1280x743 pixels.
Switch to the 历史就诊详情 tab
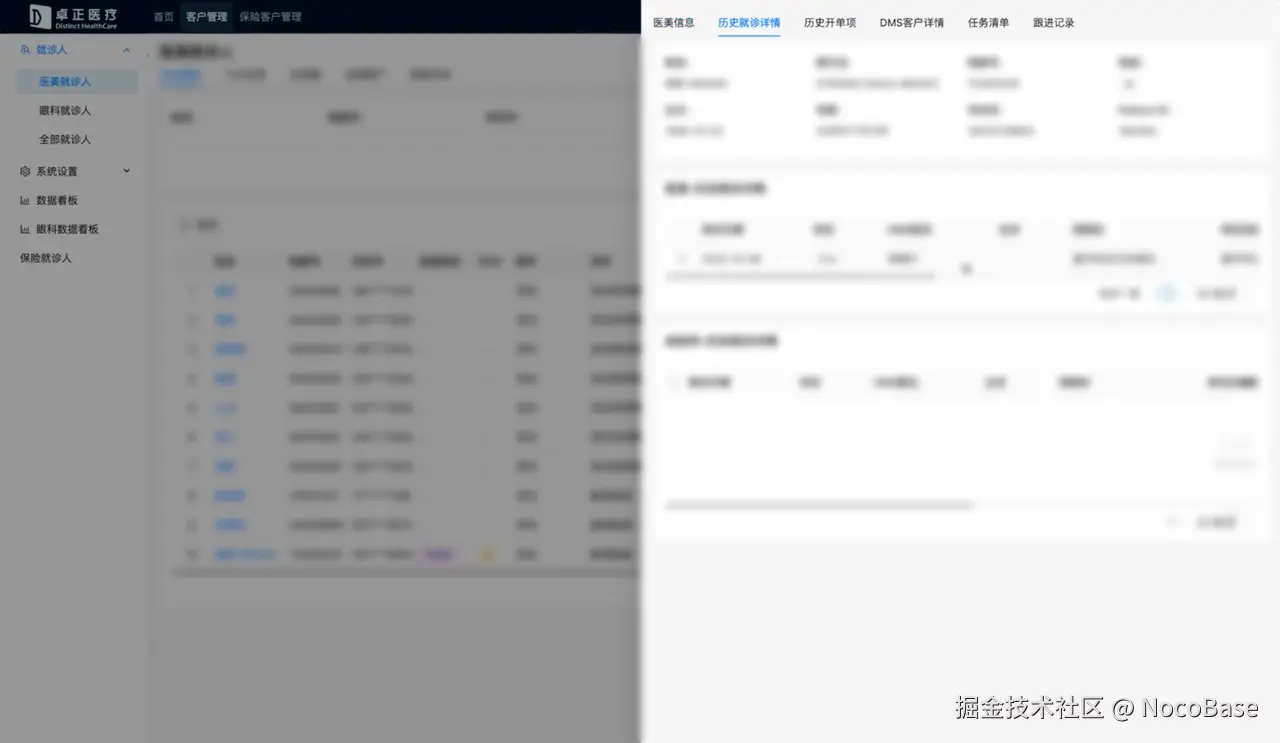(749, 22)
